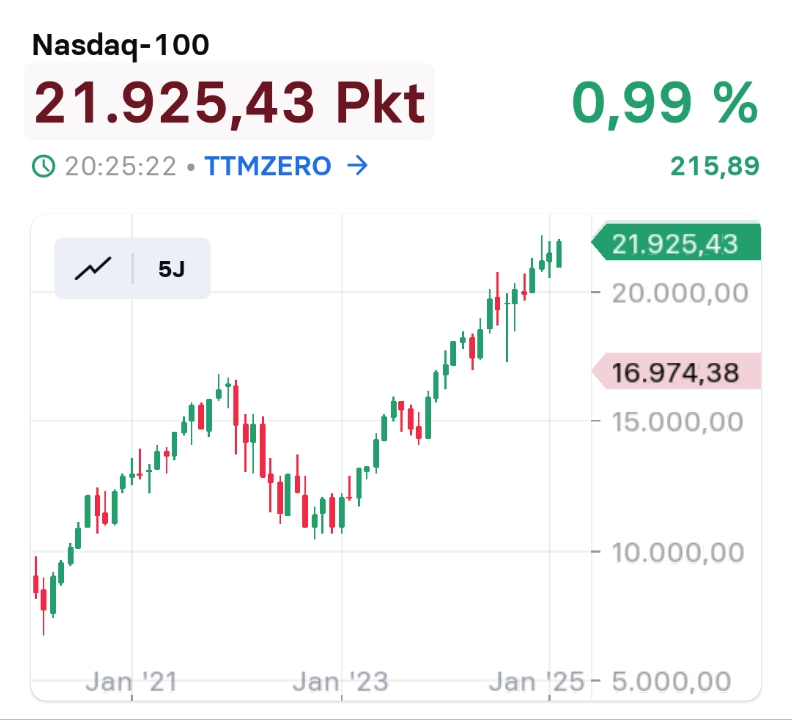This screenshot has width=792, height=720.
Task: Open the 5J time range selector
Action: point(171,268)
